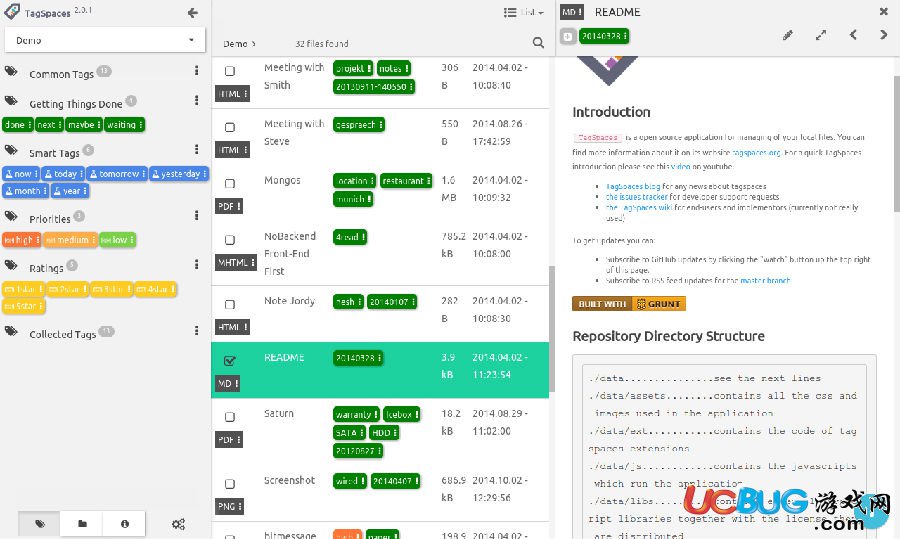Image resolution: width=900 pixels, height=539 pixels.
Task: Click the Built with Grunt badge
Action: click(629, 304)
